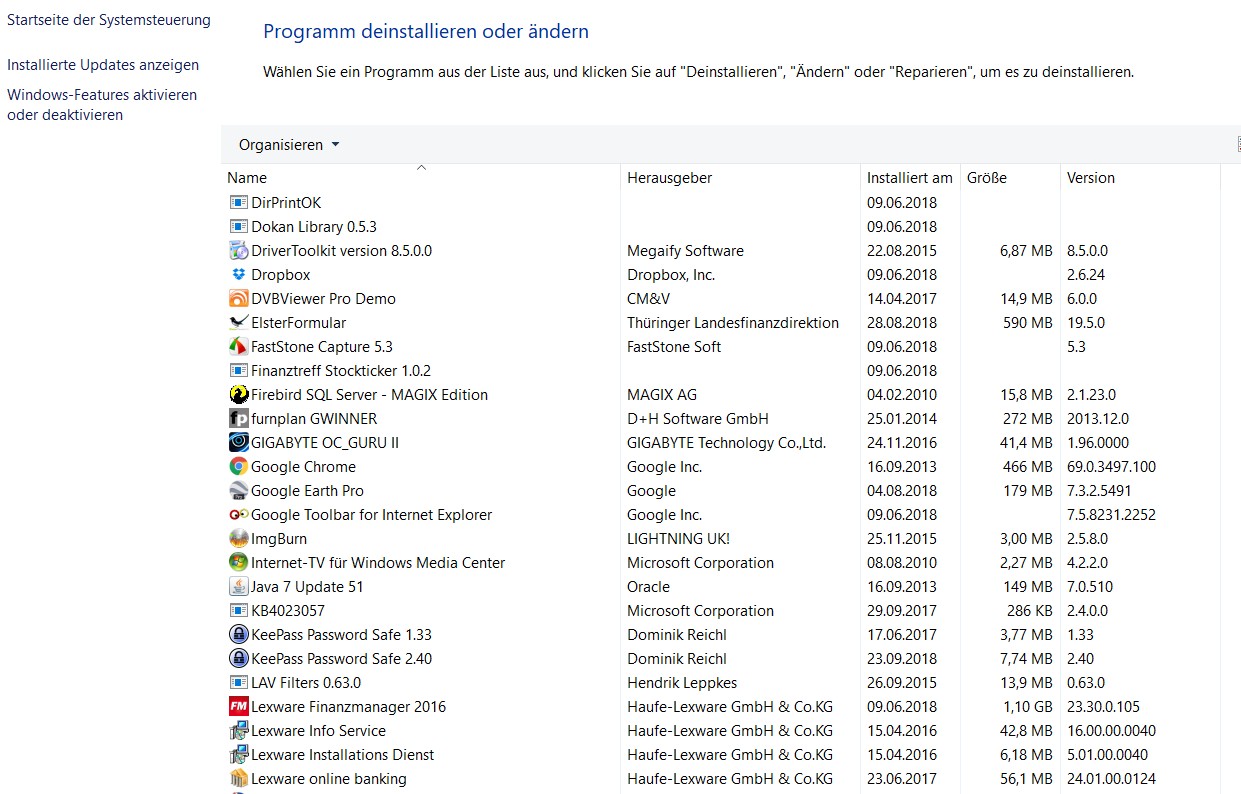Click publisher Megaify Software
1241x794 pixels.
tap(686, 251)
